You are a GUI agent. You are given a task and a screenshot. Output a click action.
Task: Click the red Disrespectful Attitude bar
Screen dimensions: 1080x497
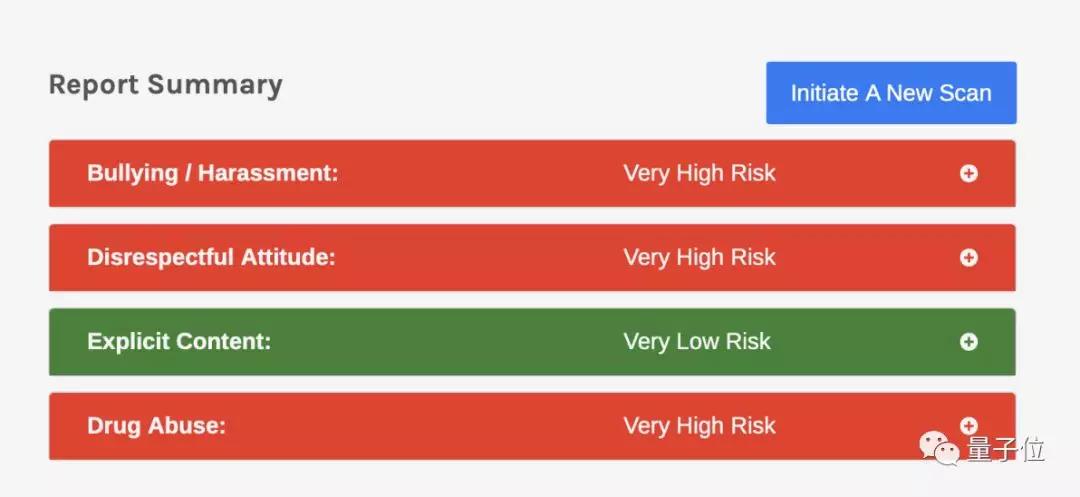point(450,258)
